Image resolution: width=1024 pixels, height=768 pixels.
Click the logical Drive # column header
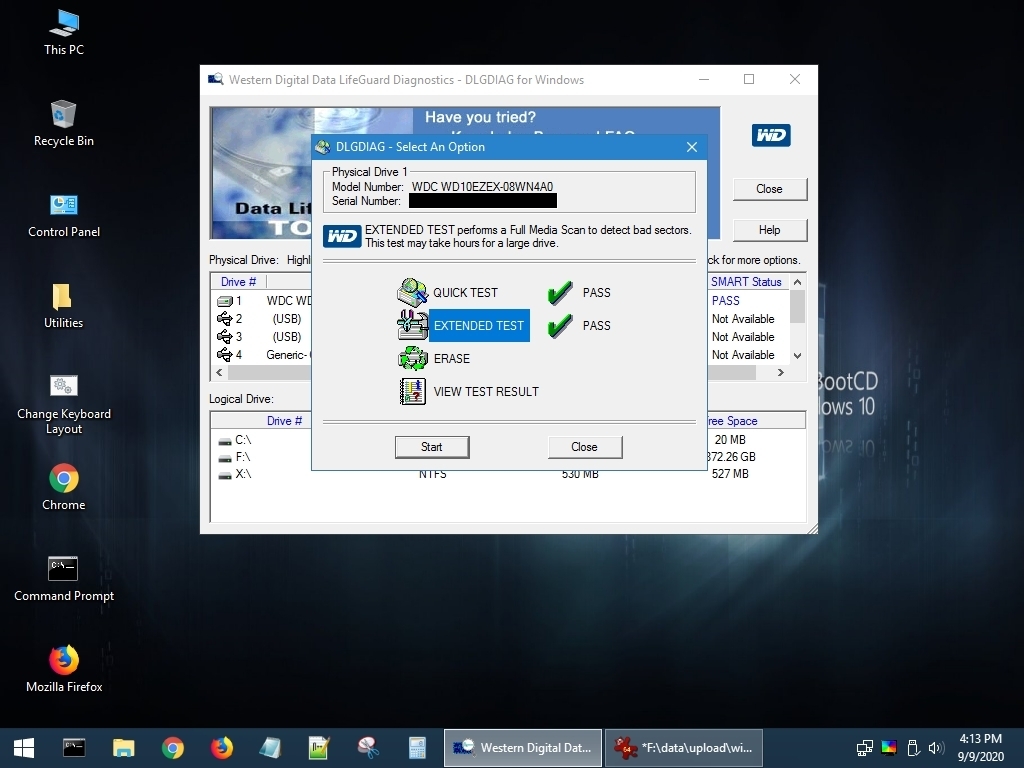click(284, 421)
